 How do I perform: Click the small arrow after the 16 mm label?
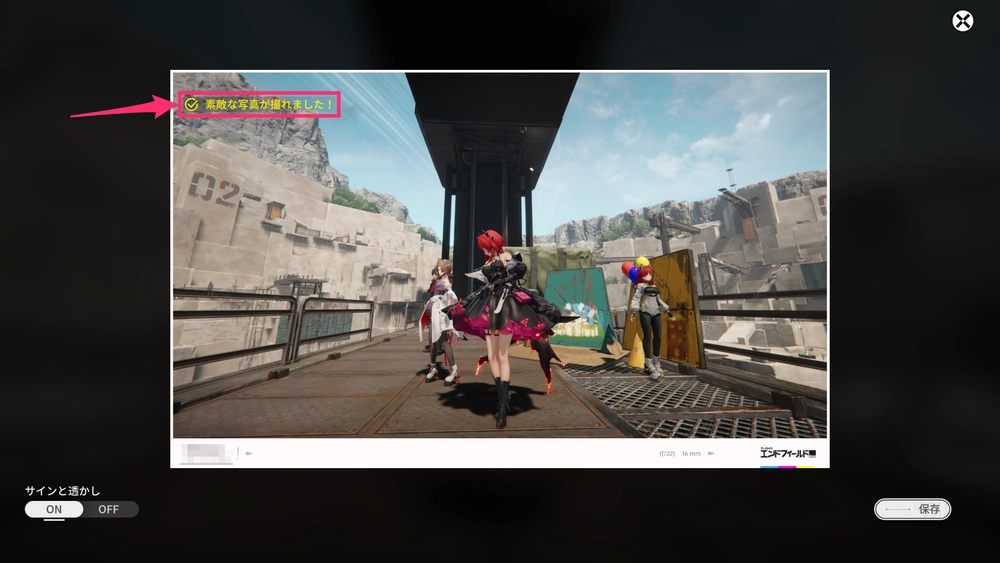[x=711, y=453]
